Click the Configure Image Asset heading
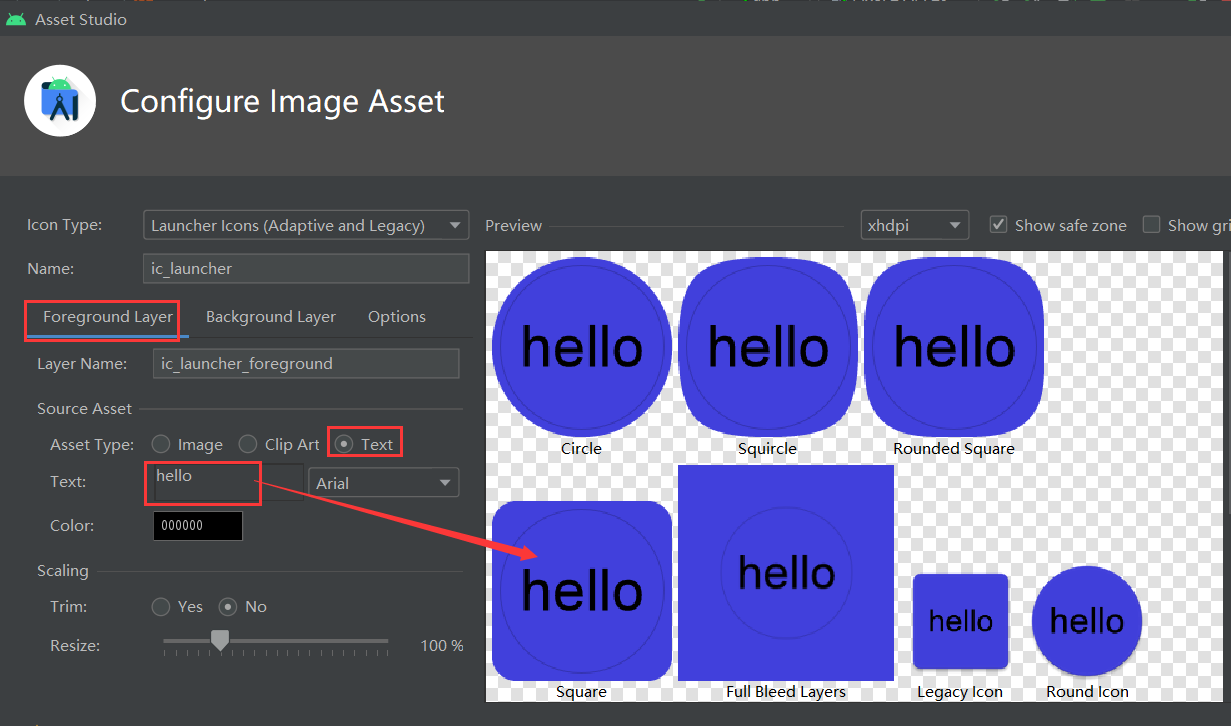1231x726 pixels. click(282, 102)
